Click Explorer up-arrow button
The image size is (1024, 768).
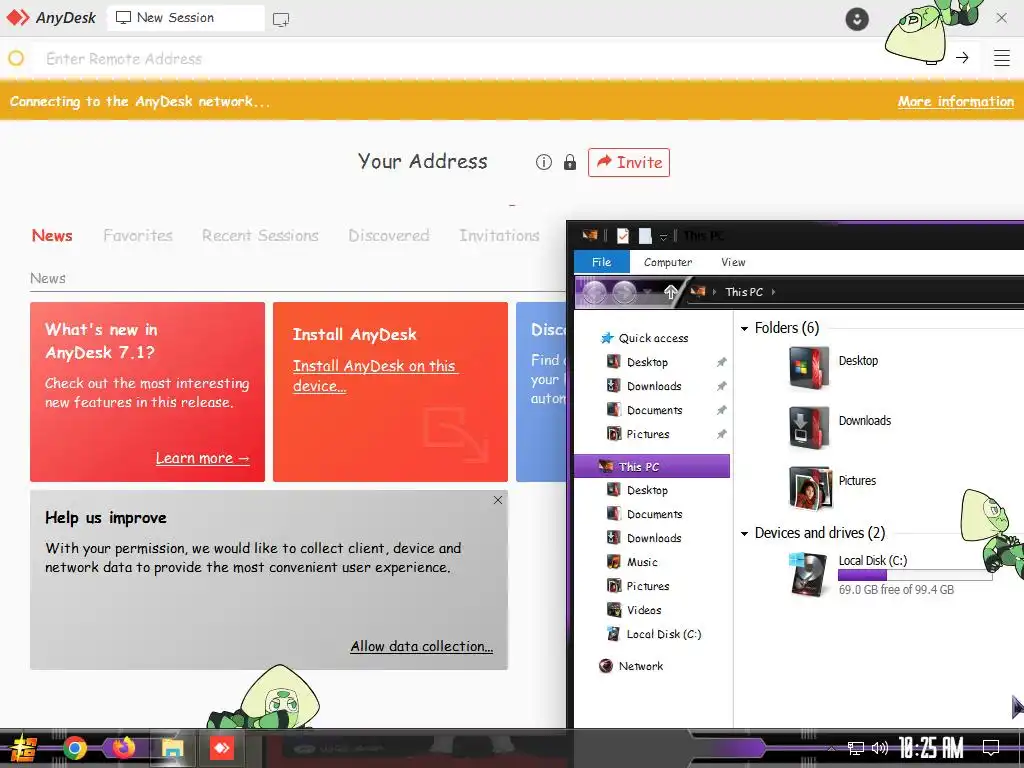(670, 292)
